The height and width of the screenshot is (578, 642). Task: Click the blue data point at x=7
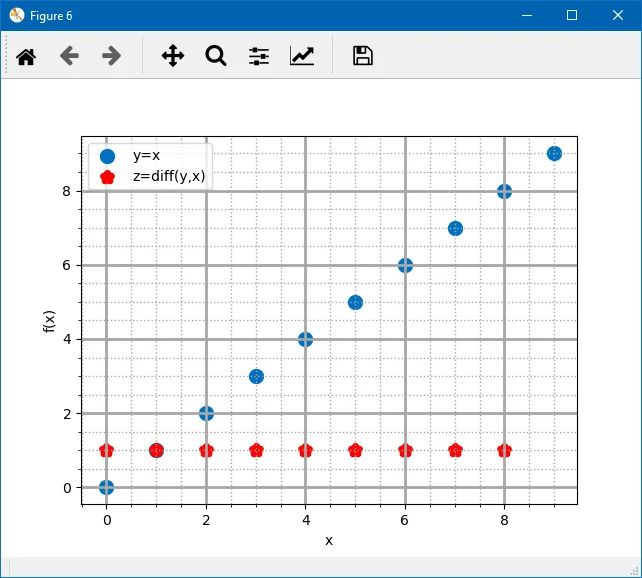(455, 228)
